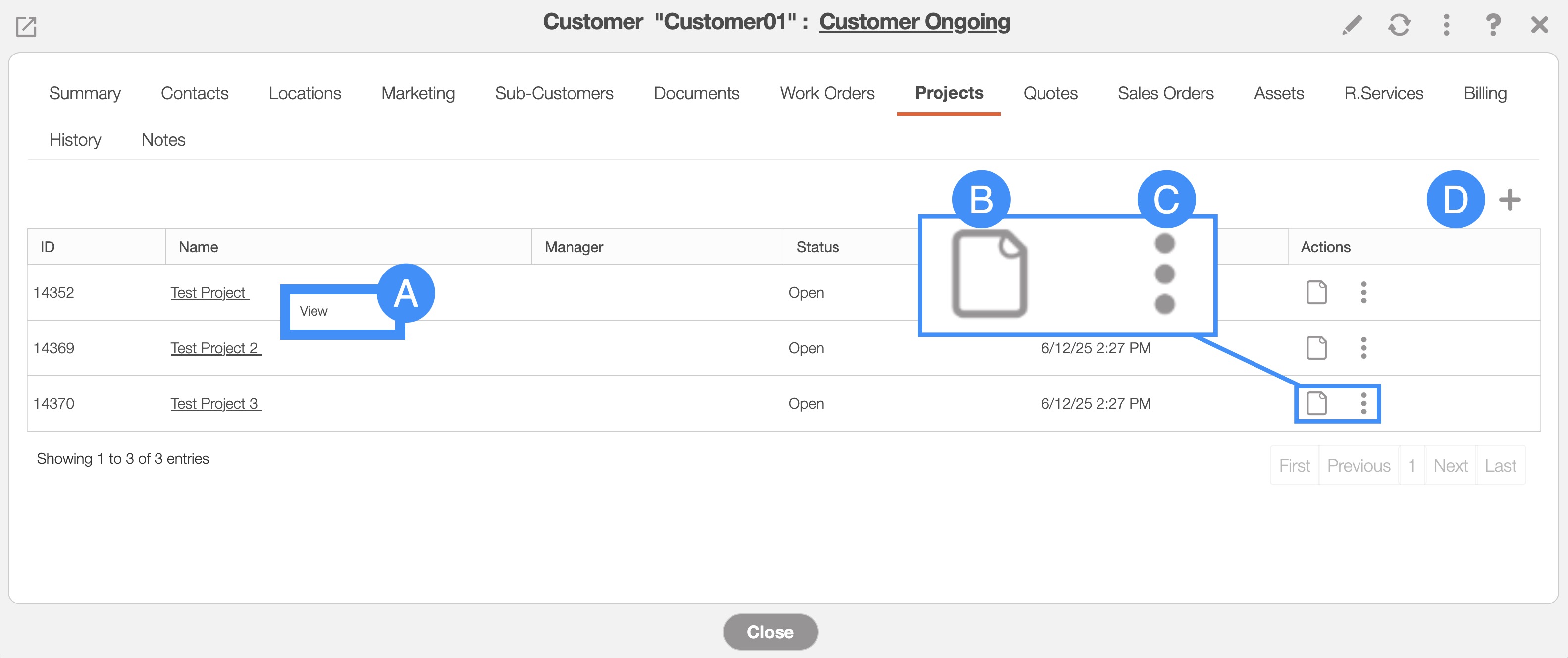Open three-dot actions menu for project 14352

pos(1363,293)
